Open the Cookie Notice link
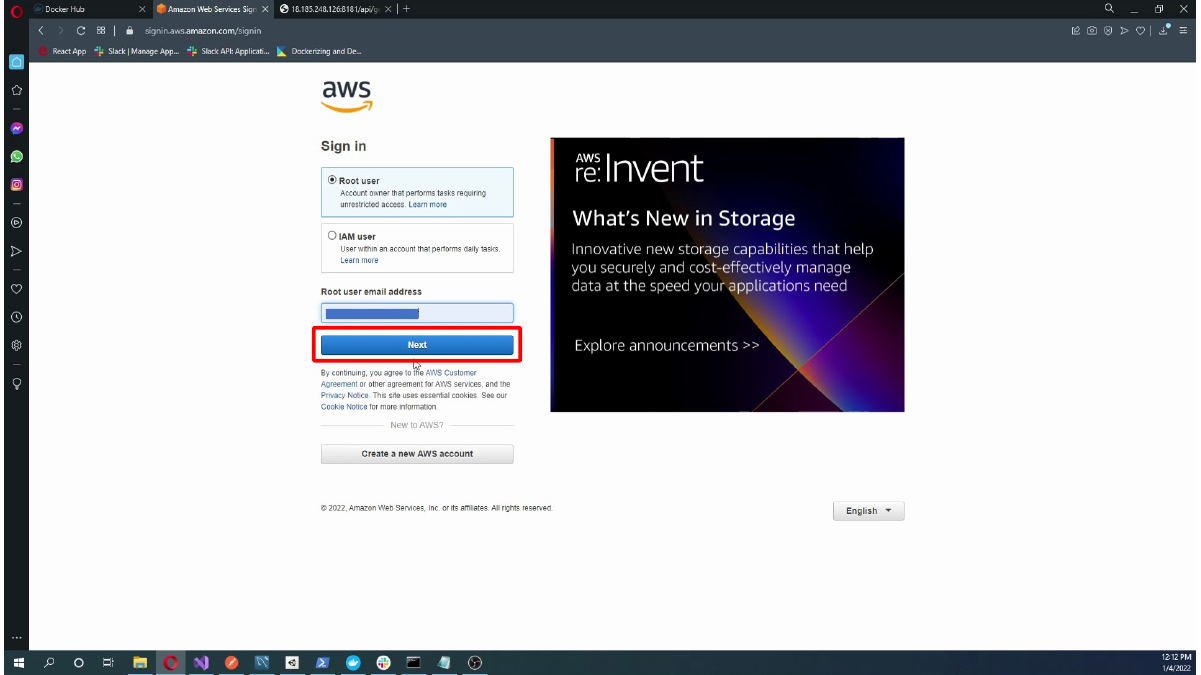Viewport: 1201px width, 675px height. pyautogui.click(x=344, y=407)
